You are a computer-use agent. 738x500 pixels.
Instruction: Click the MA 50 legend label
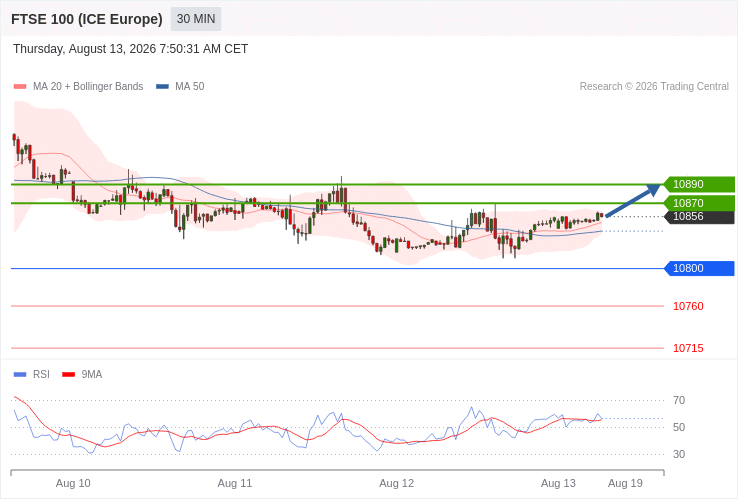190,87
